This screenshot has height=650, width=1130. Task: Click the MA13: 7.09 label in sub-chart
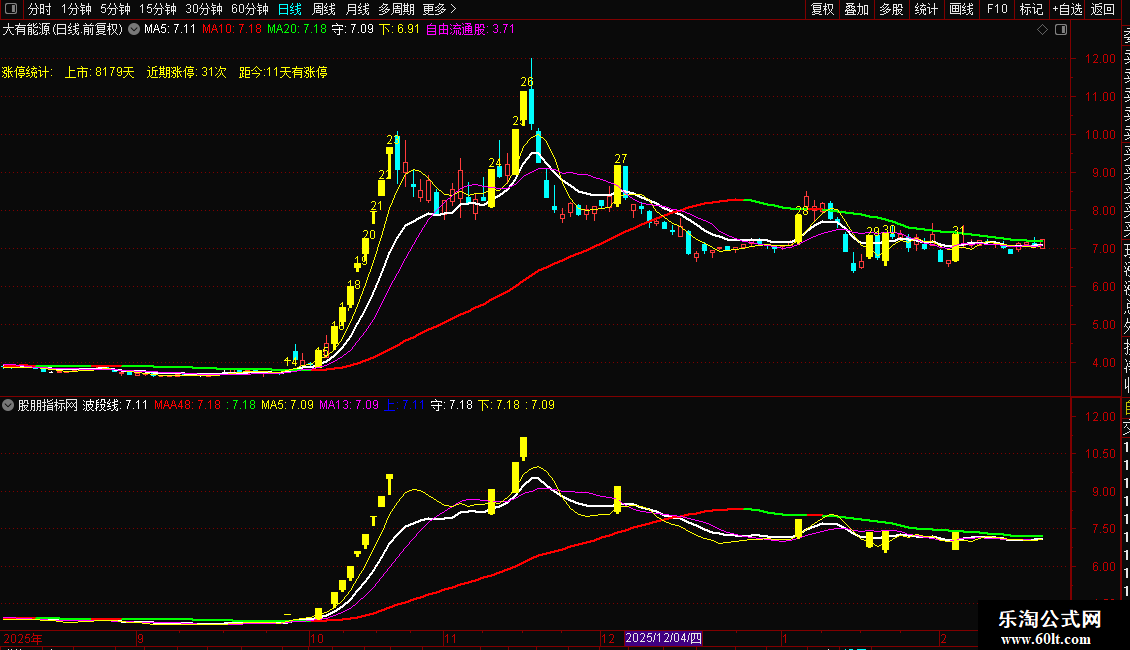tap(349, 405)
